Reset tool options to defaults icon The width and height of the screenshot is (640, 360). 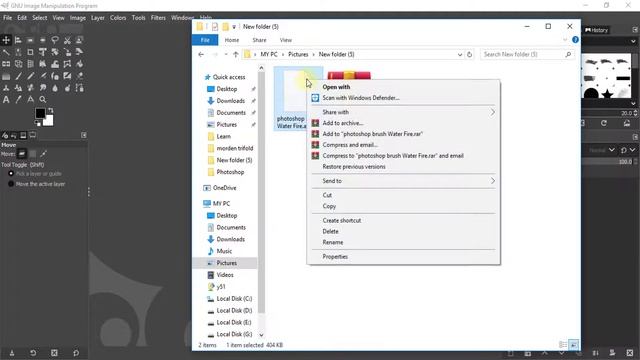(76, 353)
